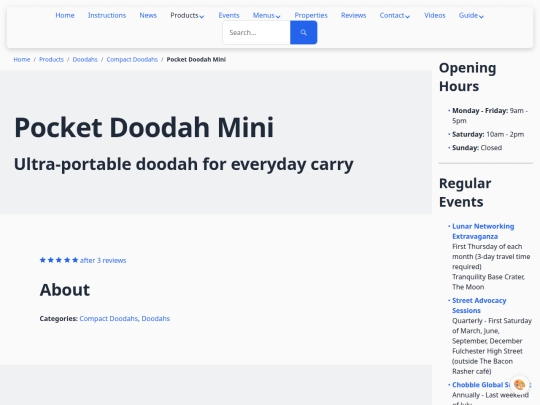Image resolution: width=540 pixels, height=405 pixels.
Task: Click the 'Pocket Doodah Mini' page title
Action: (x=144, y=128)
